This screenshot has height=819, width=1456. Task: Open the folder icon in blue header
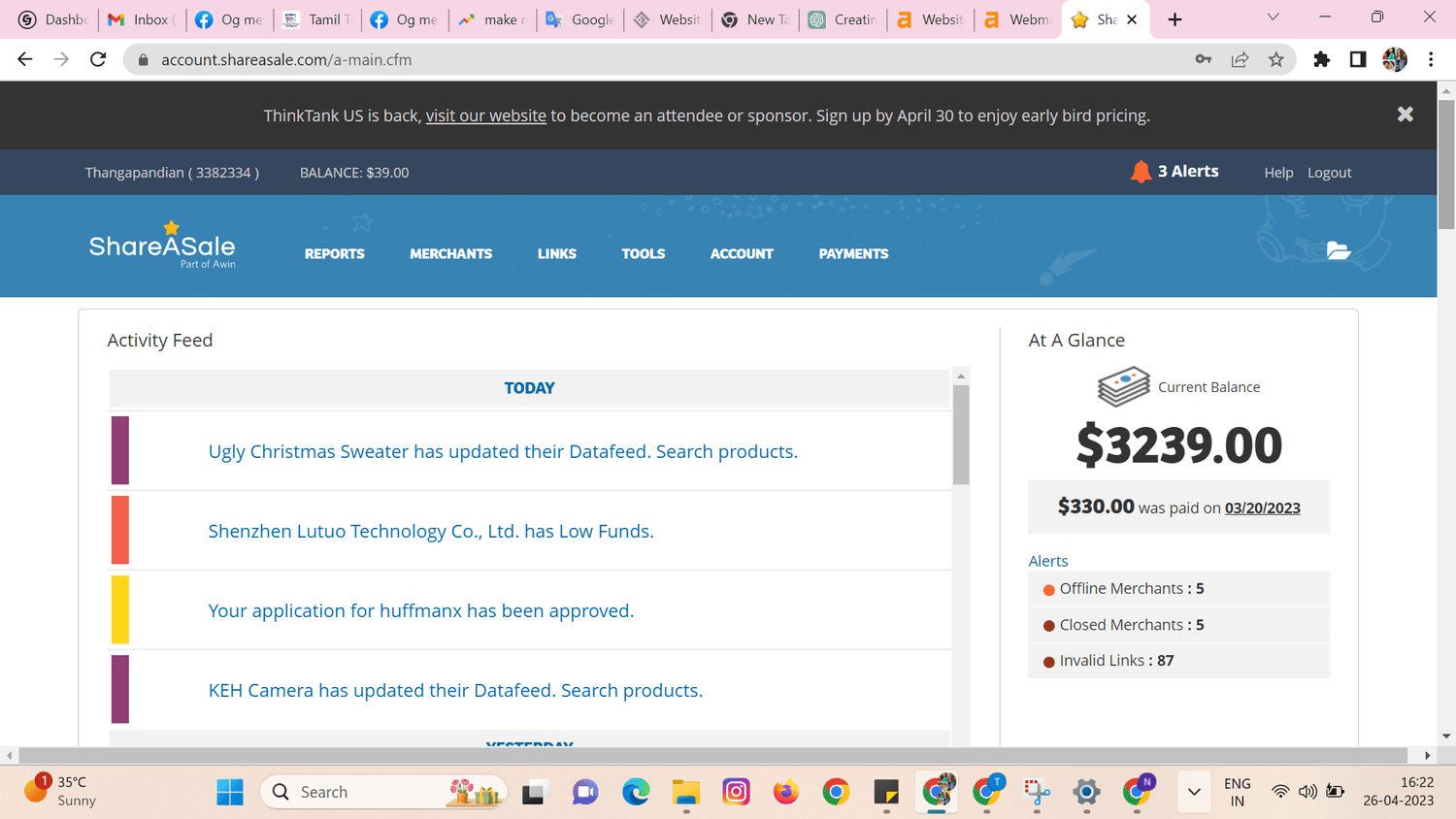pos(1339,250)
